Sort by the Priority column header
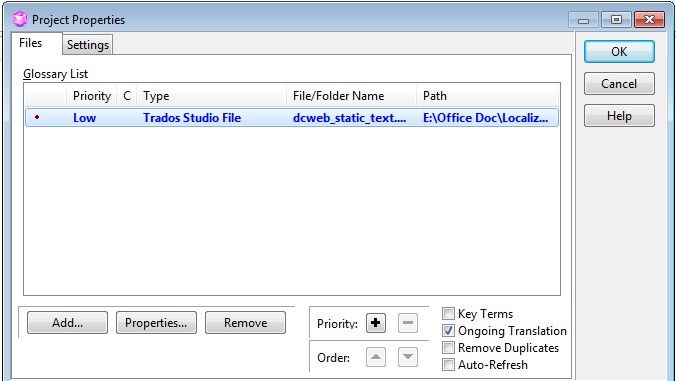The height and width of the screenshot is (381, 676). point(92,96)
